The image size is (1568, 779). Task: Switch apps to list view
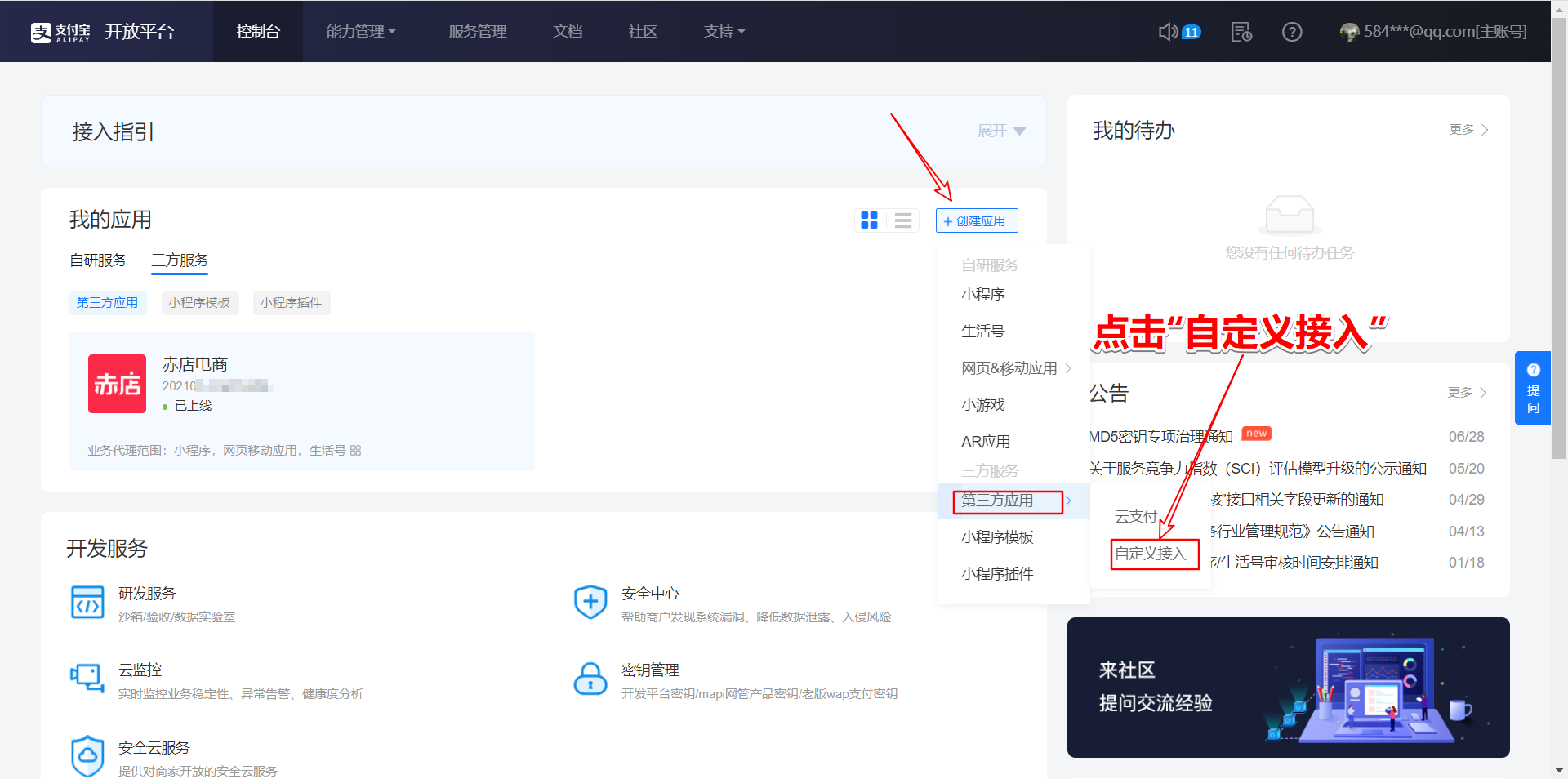coord(903,220)
